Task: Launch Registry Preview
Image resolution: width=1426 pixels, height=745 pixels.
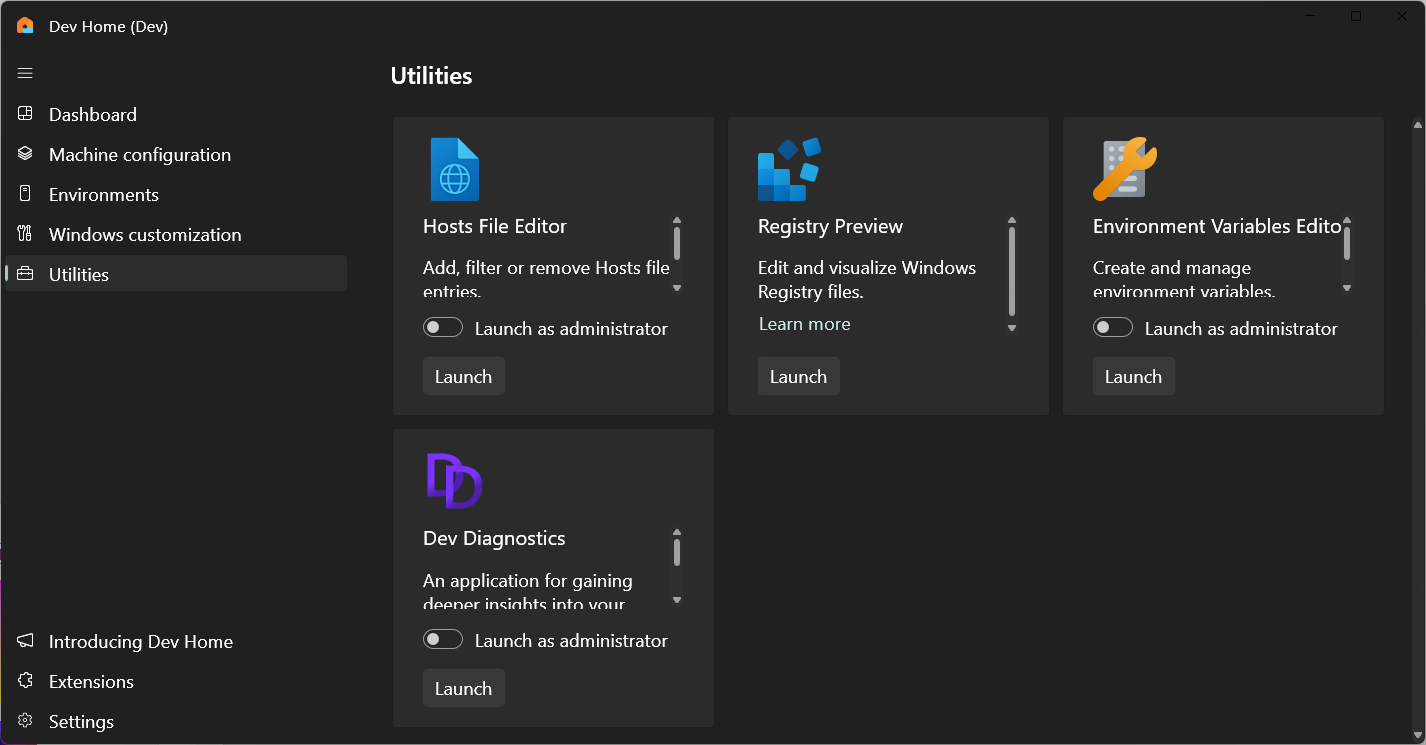Action: 798,376
